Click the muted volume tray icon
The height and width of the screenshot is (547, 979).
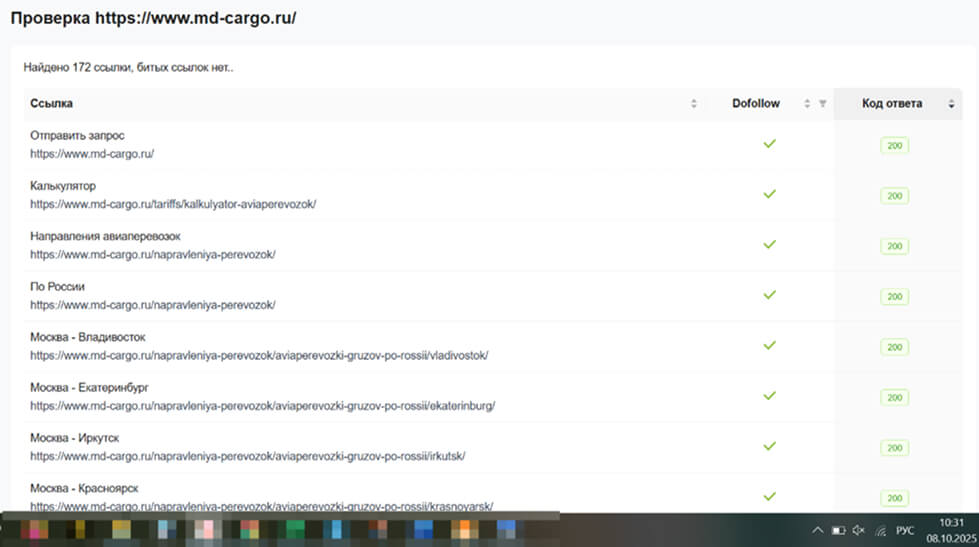click(x=857, y=530)
